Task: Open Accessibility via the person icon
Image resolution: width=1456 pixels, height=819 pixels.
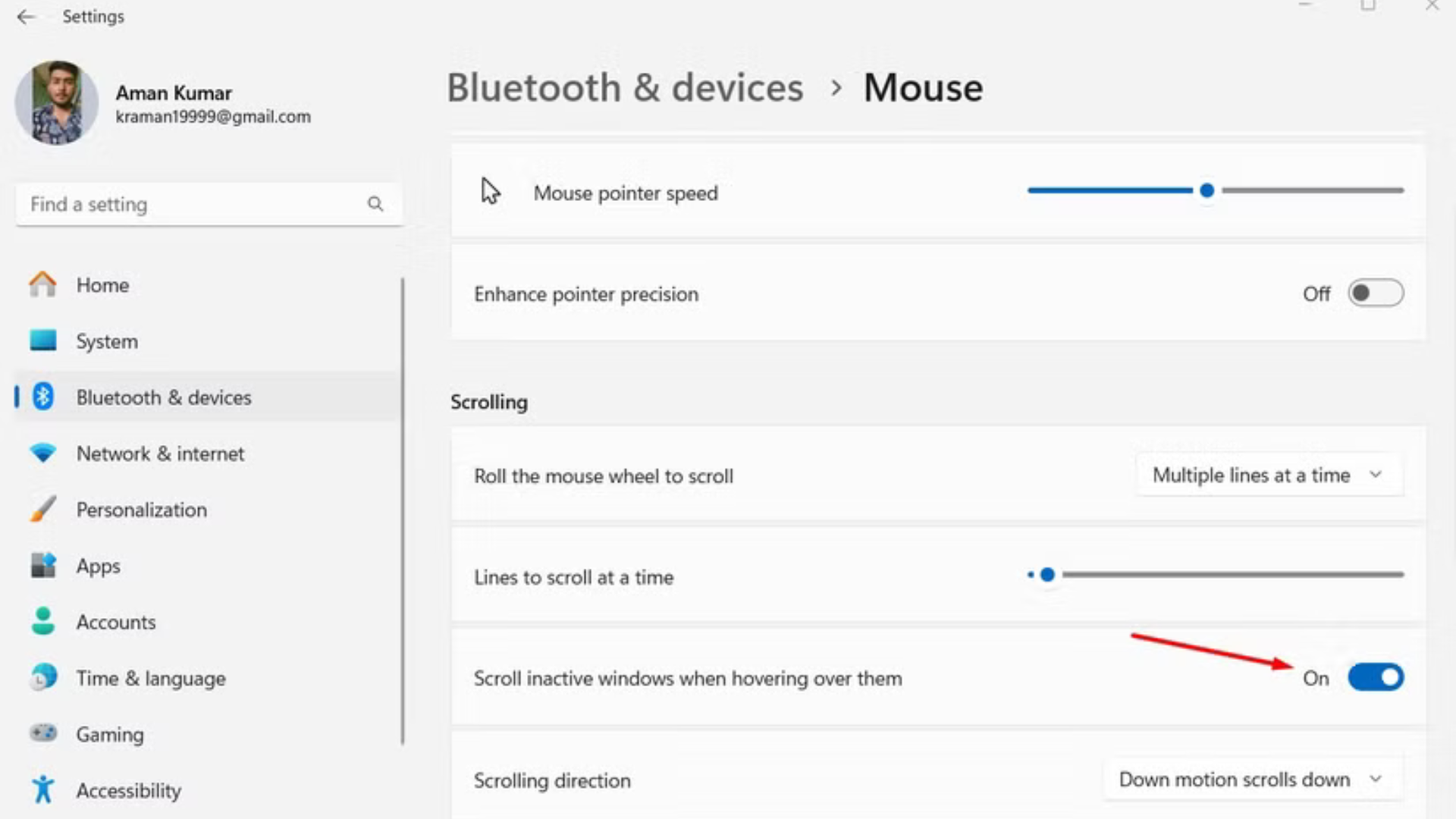Action: [43, 789]
